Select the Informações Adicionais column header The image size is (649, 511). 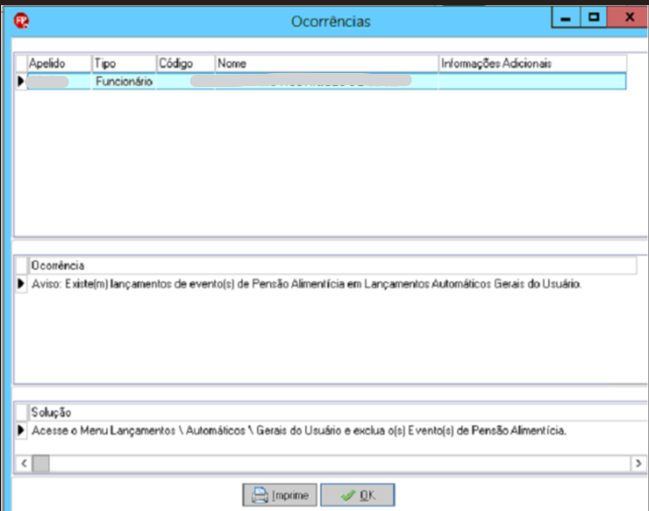(532, 63)
